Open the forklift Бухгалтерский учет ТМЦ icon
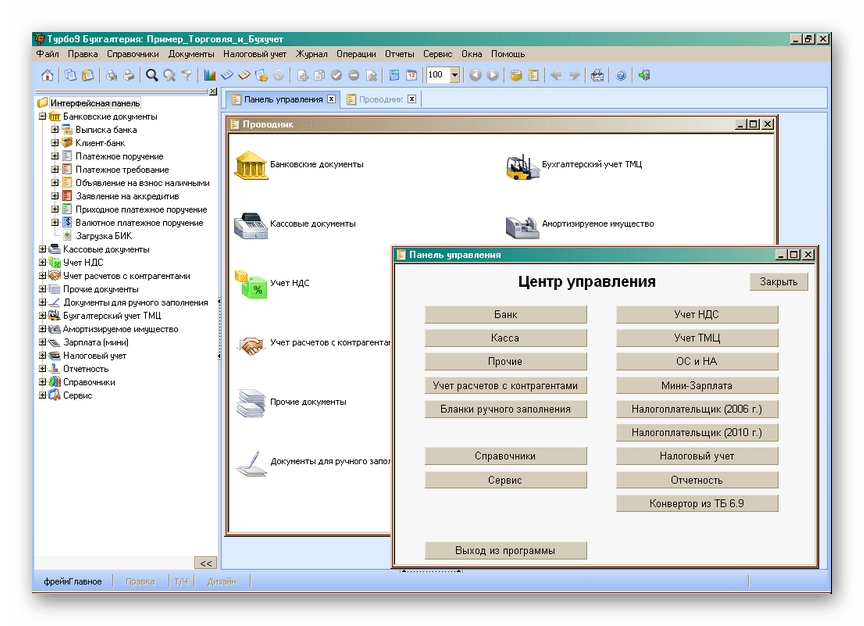The height and width of the screenshot is (626, 864). (522, 166)
